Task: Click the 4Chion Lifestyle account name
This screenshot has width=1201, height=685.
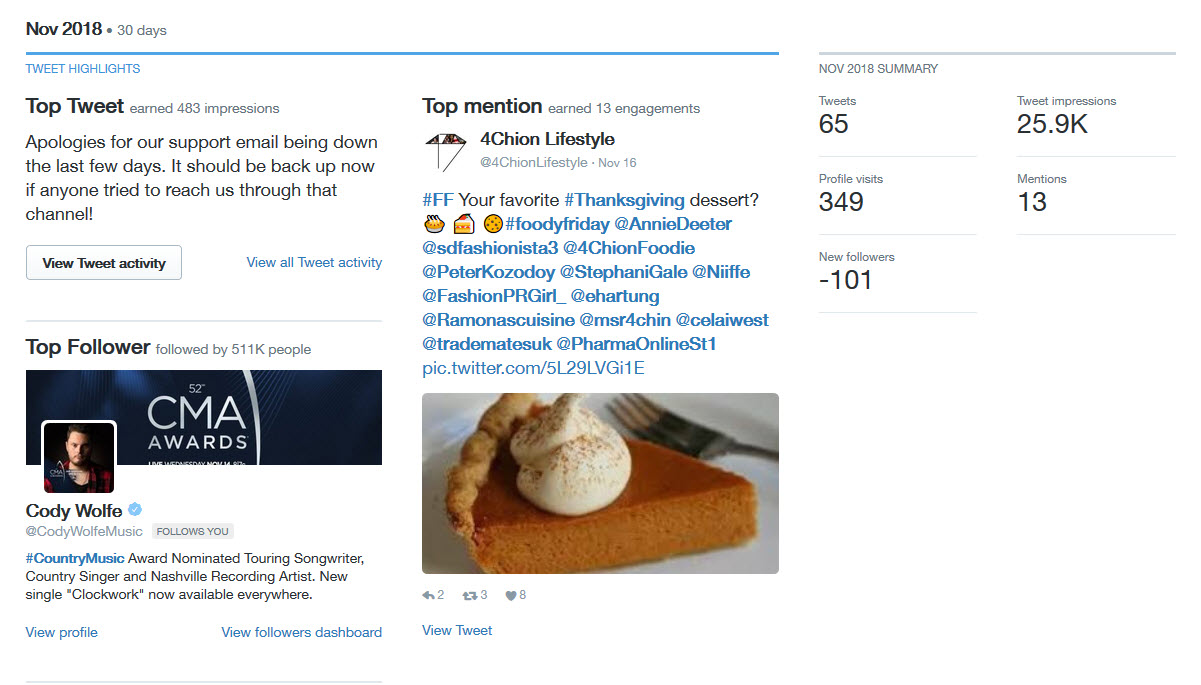Action: [x=547, y=139]
